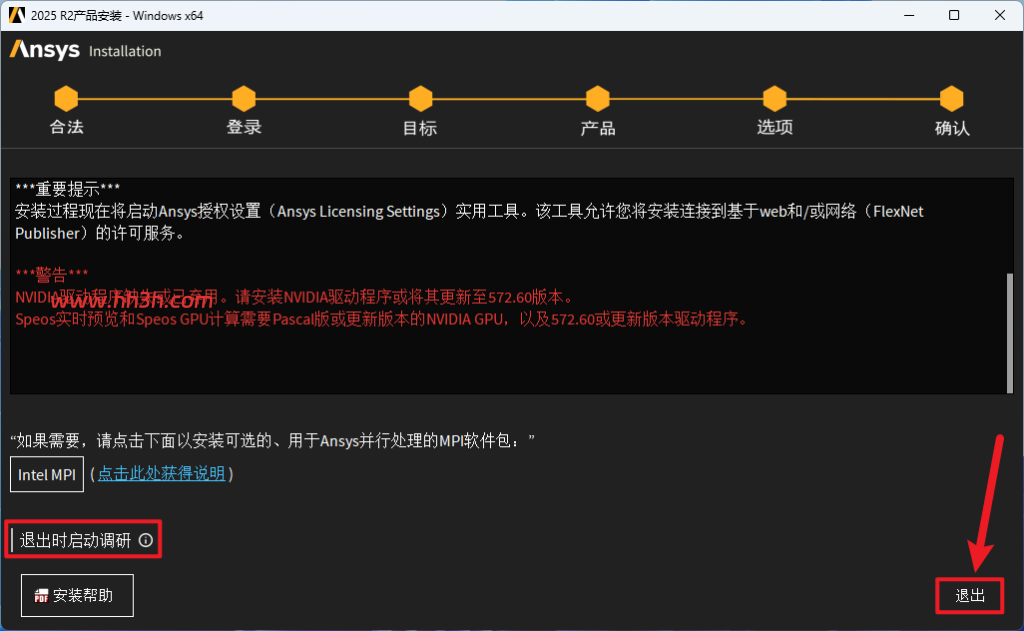Click the message box vertical scrollbar
The image size is (1024, 631).
(x=1010, y=333)
